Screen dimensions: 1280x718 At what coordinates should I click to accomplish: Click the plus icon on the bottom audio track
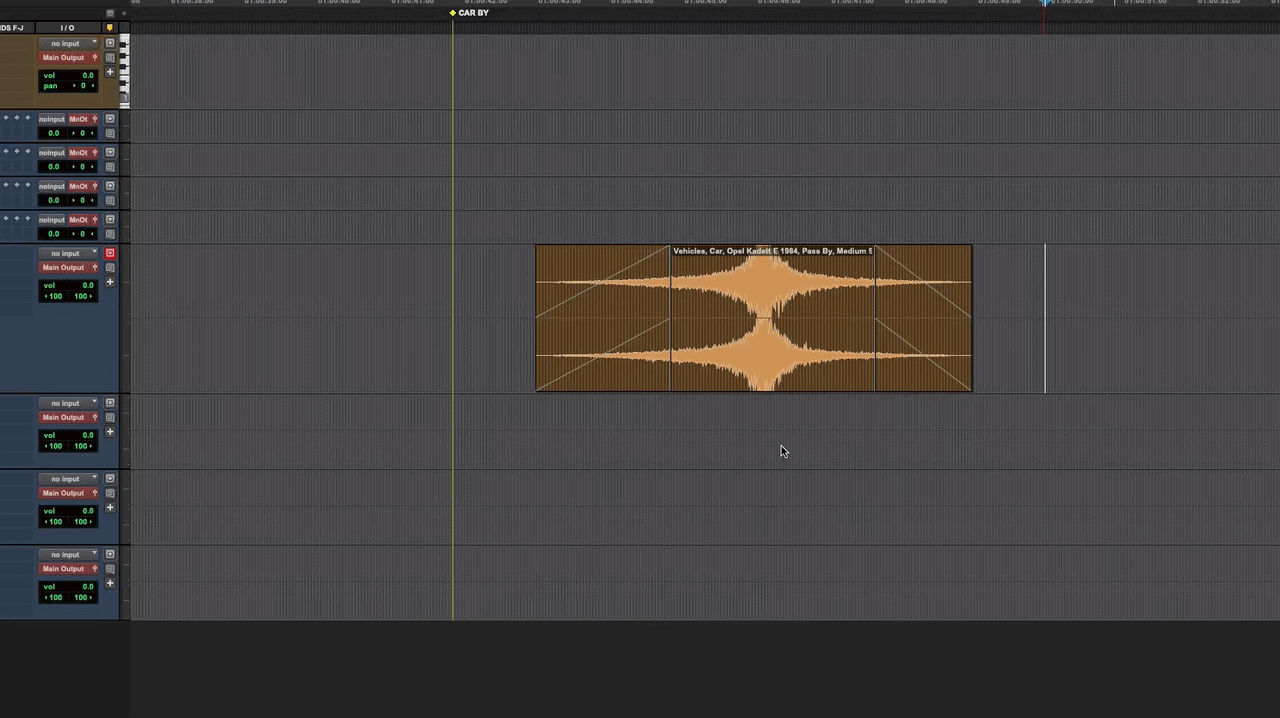tap(110, 583)
